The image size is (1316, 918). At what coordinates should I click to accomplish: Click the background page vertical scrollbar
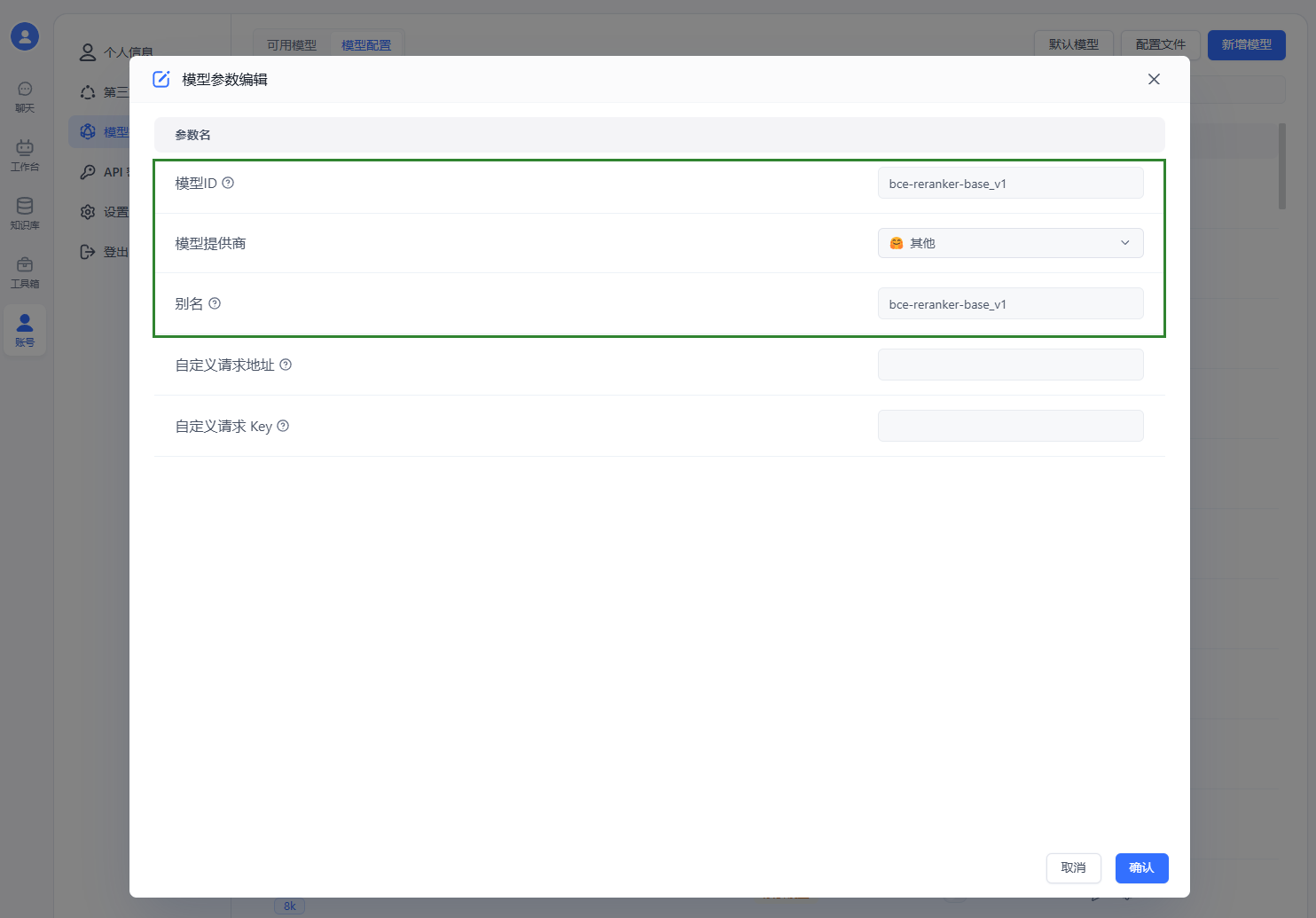tap(1282, 167)
